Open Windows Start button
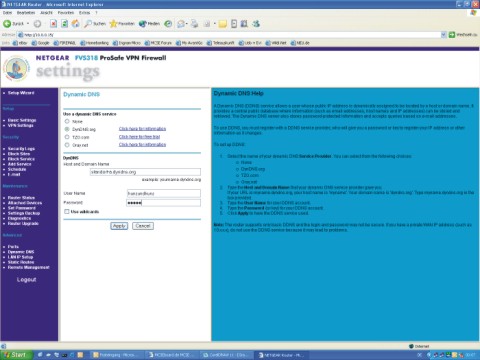 pos(17,355)
